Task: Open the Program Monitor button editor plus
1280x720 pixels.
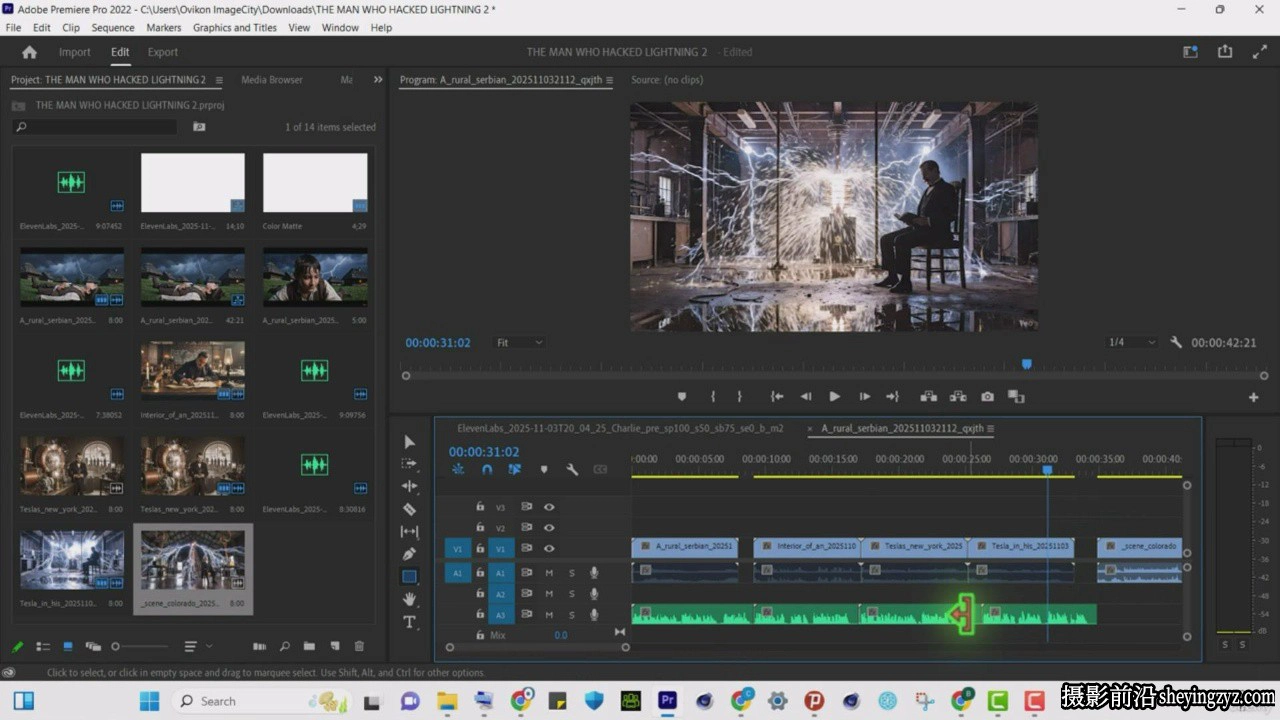Action: coord(1253,397)
